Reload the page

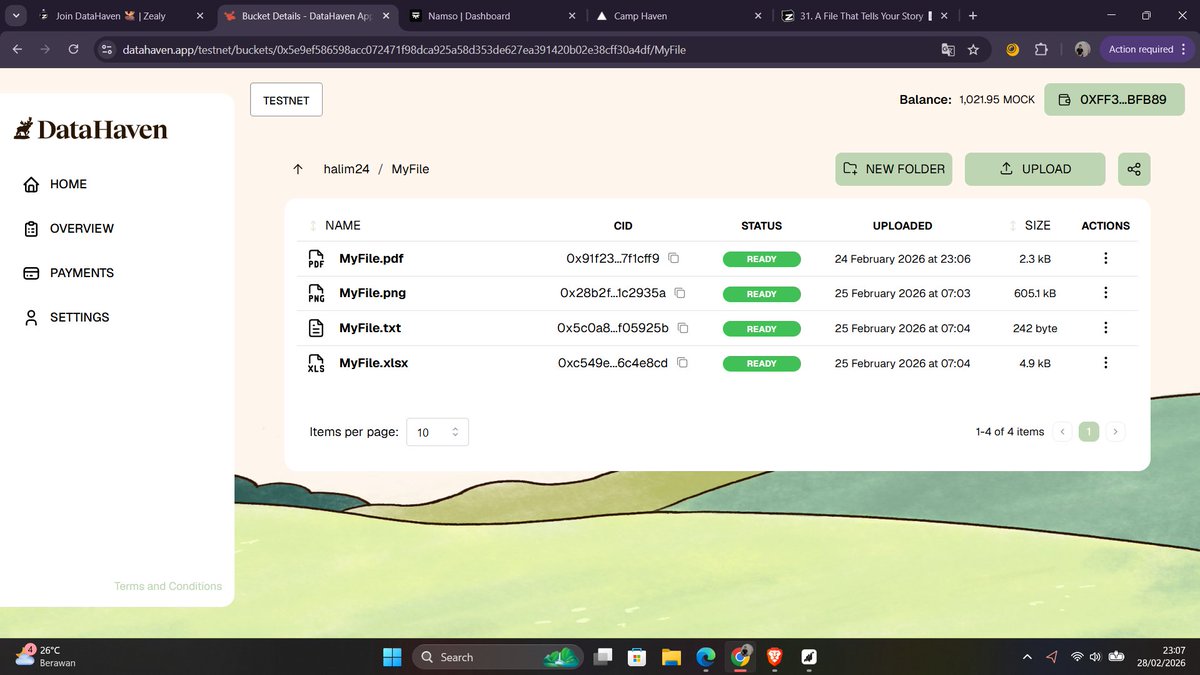[73, 49]
